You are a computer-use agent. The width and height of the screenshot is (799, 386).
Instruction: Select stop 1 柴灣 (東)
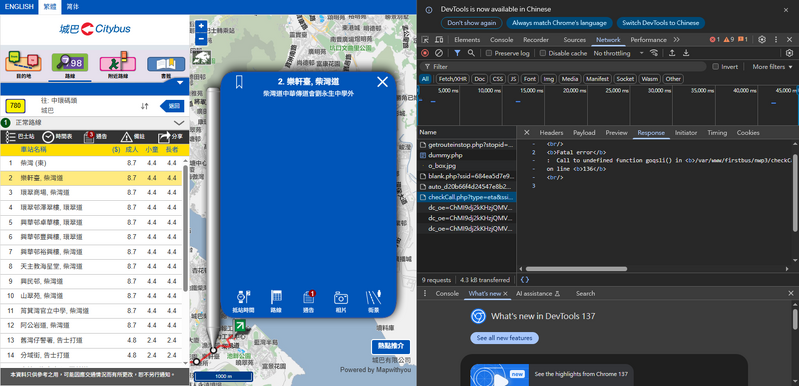point(91,163)
